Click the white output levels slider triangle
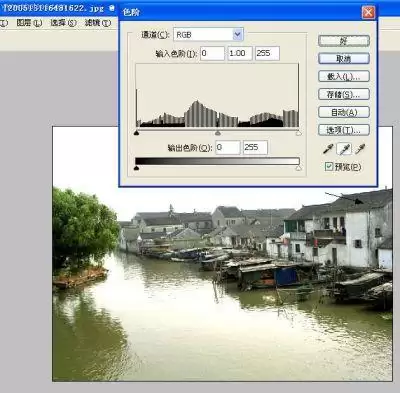Viewport: 400px width, 393px height. 299,168
